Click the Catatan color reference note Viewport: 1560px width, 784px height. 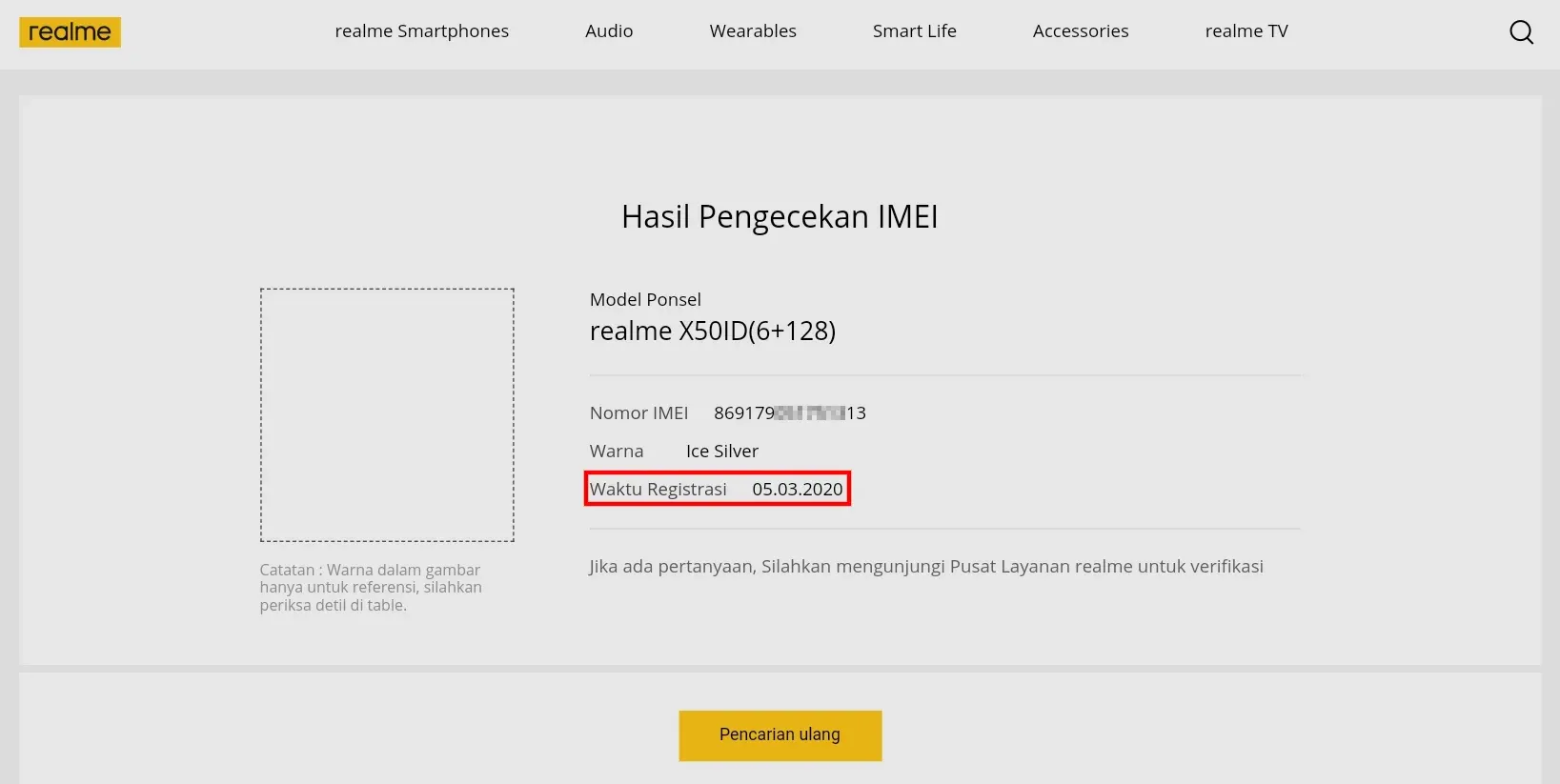pos(371,588)
